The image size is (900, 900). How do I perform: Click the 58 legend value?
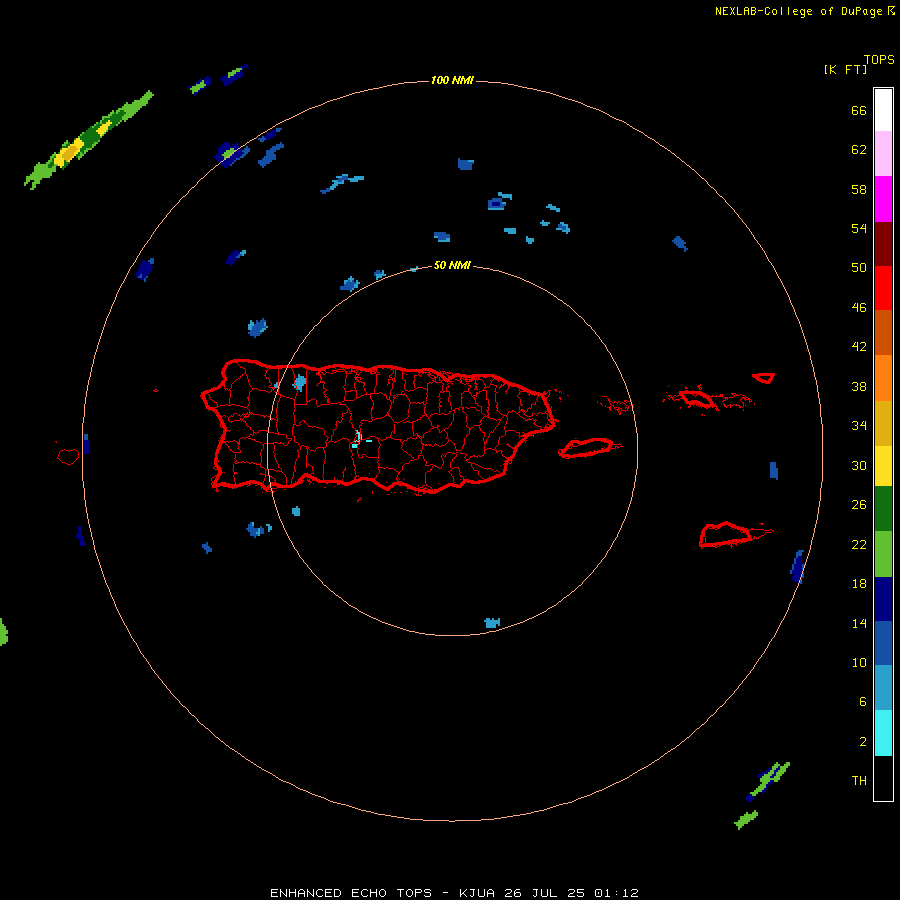(x=859, y=189)
